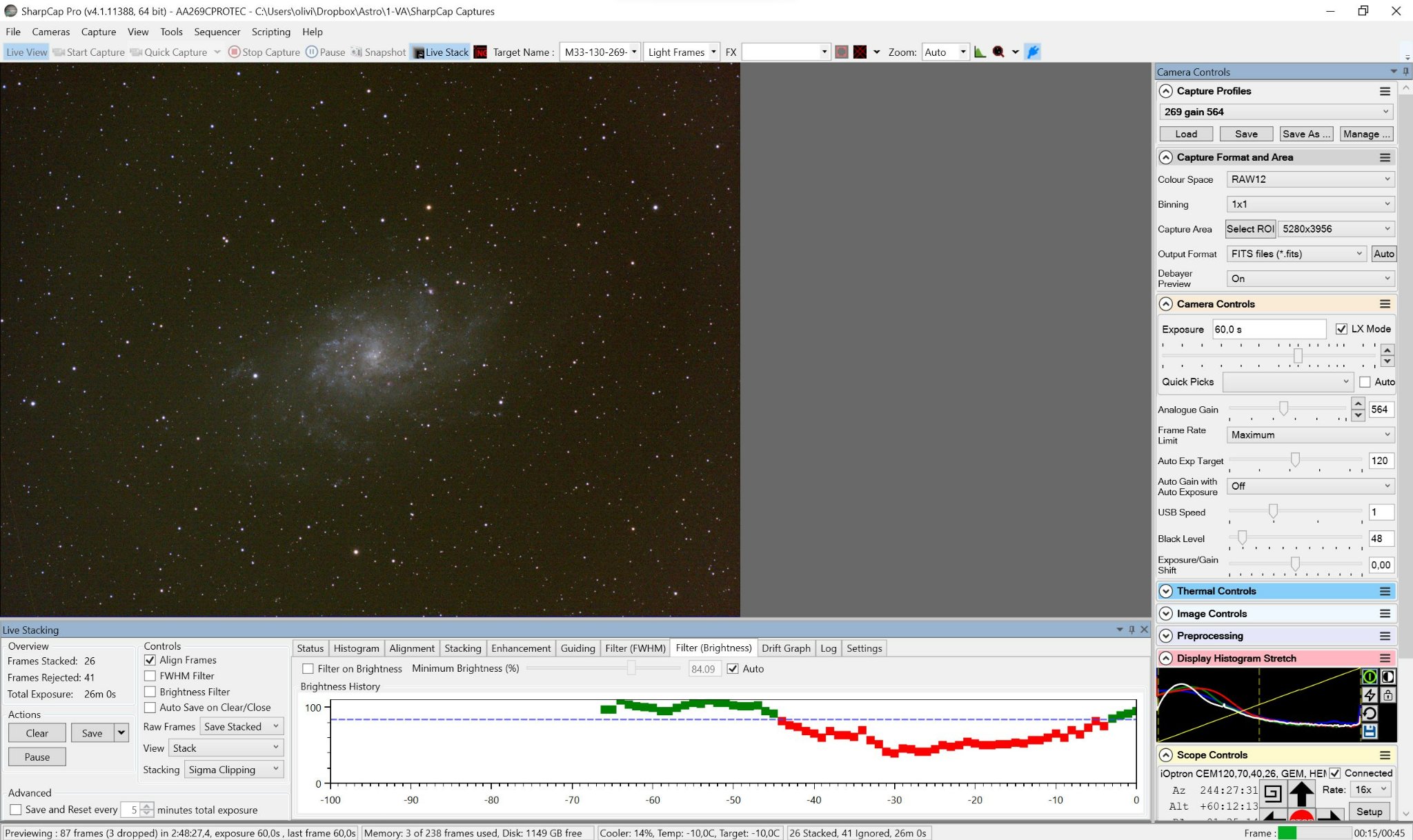Enable the Brightness Filter checkbox
Screen dimensions: 1413x840
(150, 692)
